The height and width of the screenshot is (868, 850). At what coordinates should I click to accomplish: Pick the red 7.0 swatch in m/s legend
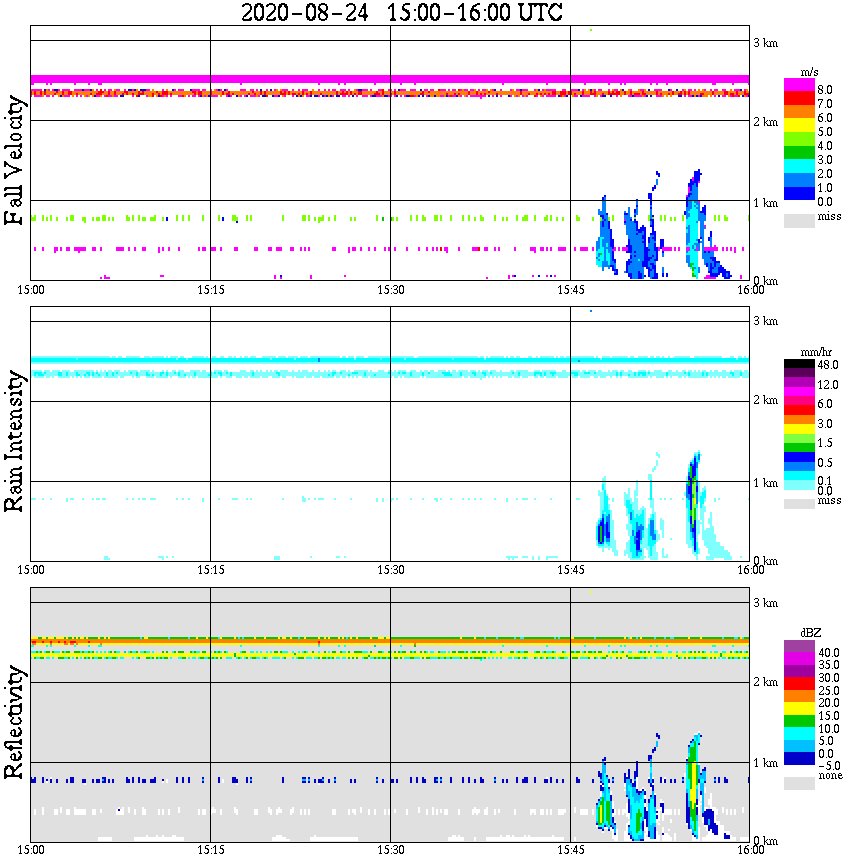tap(799, 99)
